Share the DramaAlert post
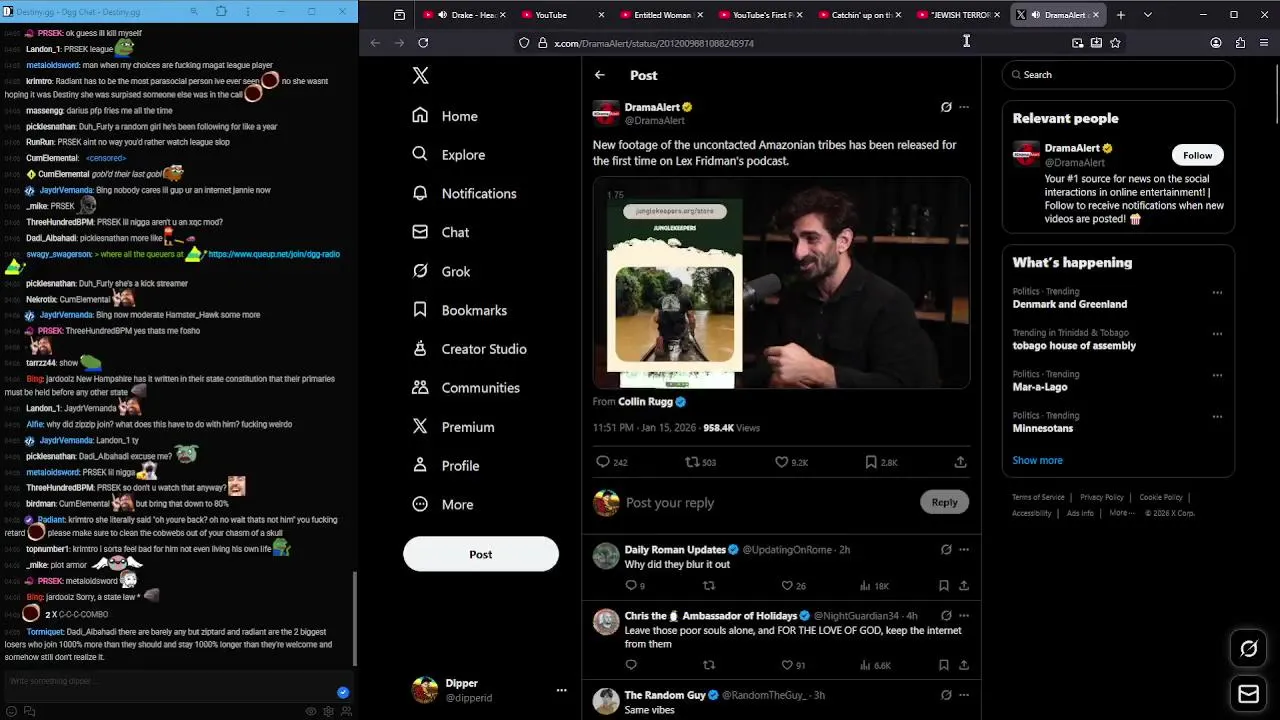The height and width of the screenshot is (720, 1280). coord(960,462)
